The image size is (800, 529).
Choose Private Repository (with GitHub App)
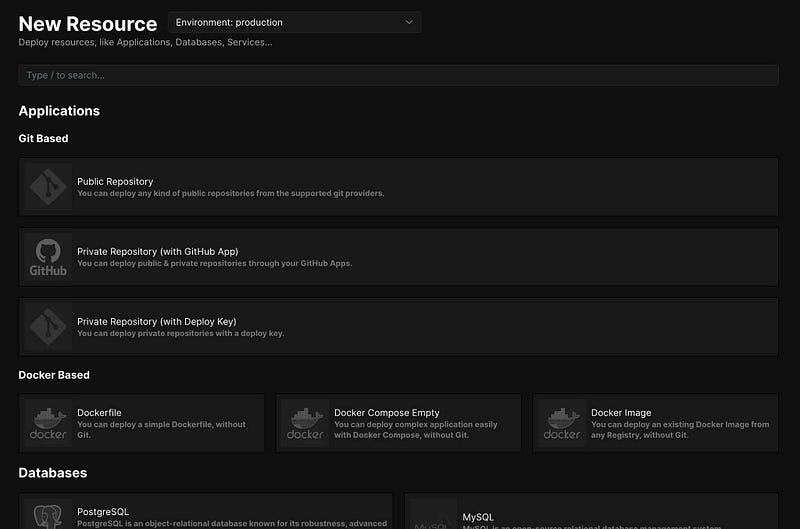tap(158, 251)
